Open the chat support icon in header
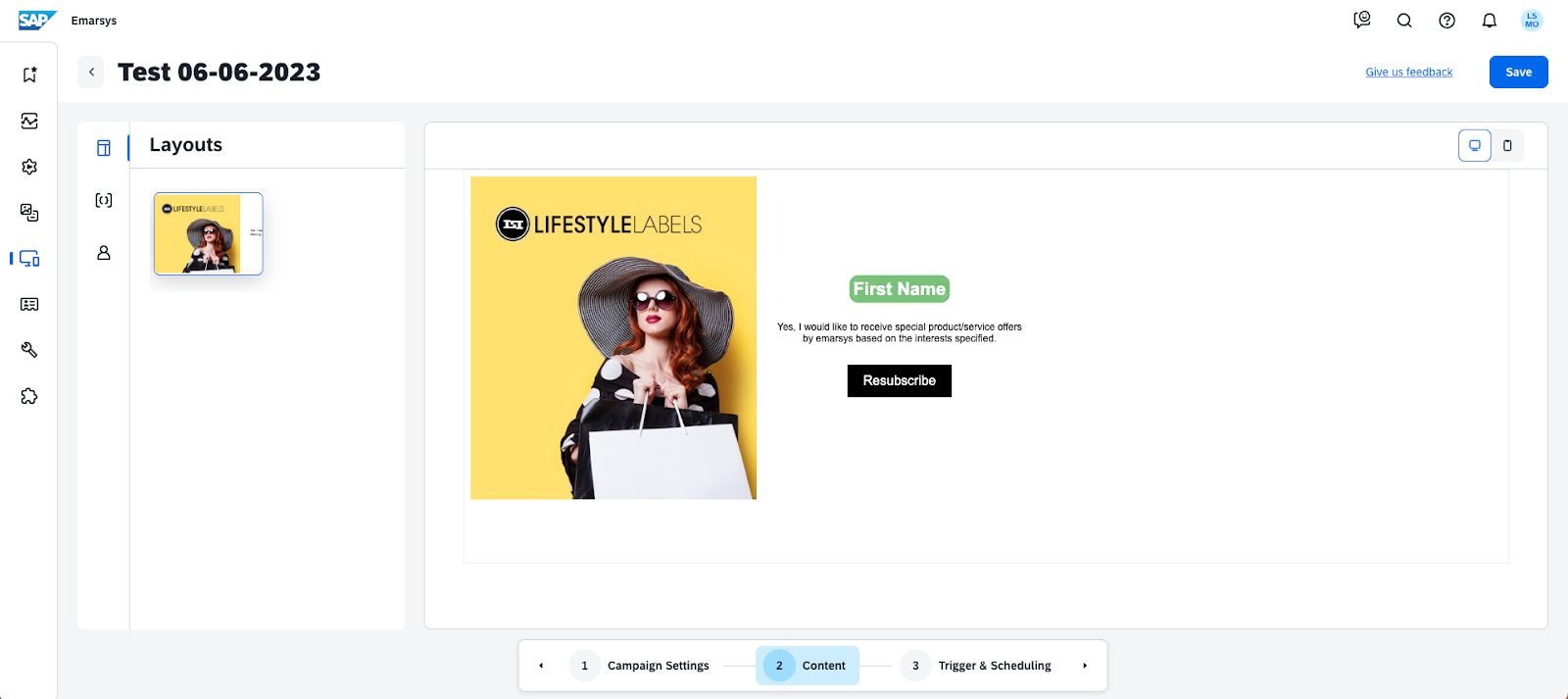The height and width of the screenshot is (699, 1568). (1362, 21)
